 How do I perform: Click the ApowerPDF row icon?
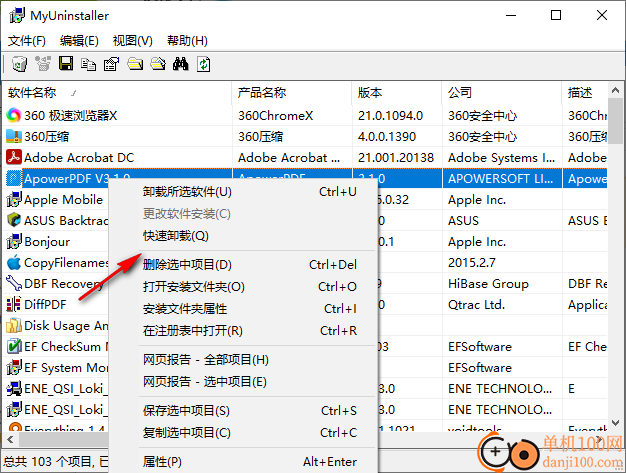[14, 178]
